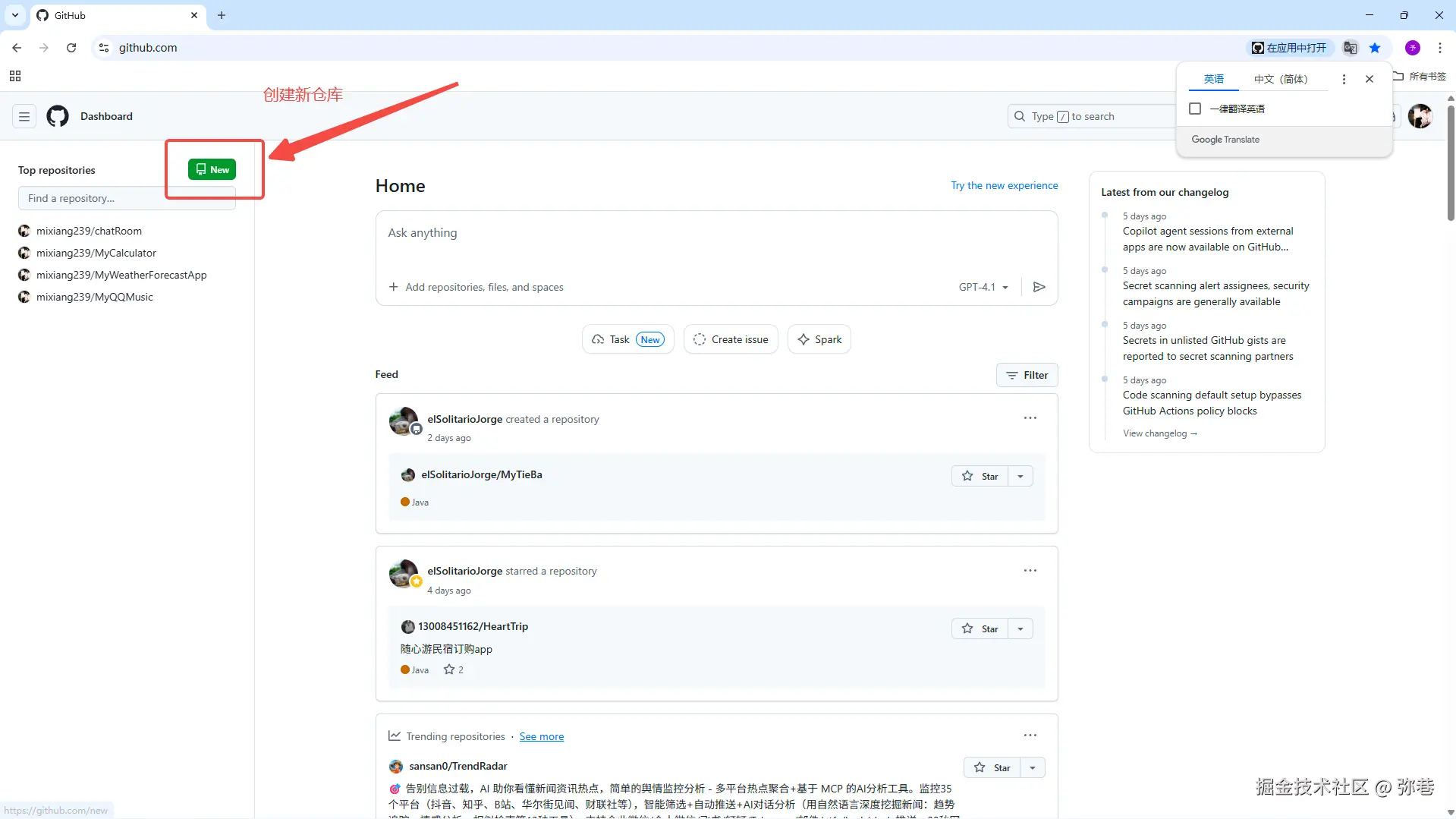
Task: Open the 所有书签 bookmarks folder
Action: 1420,76
